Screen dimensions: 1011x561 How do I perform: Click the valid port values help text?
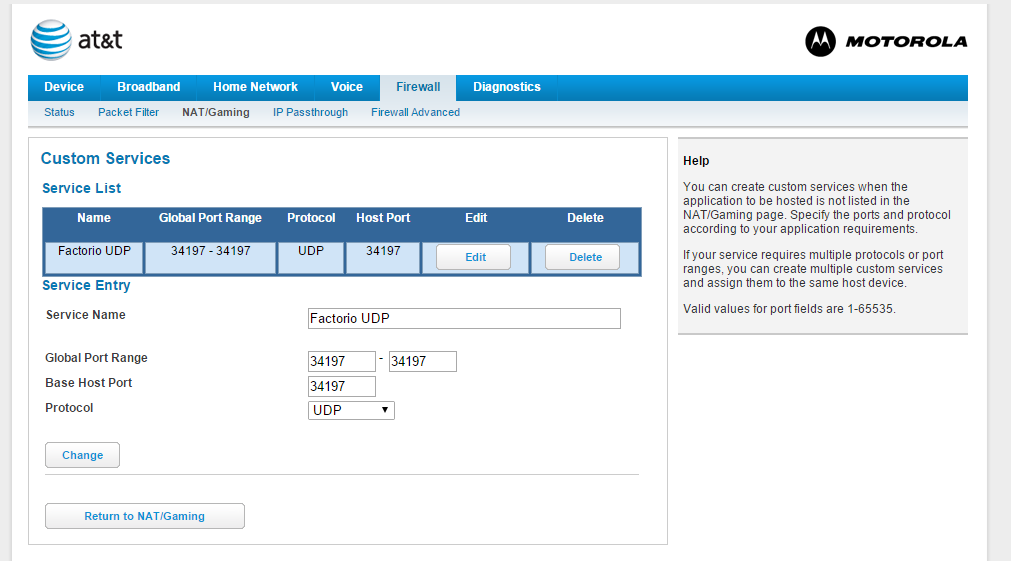click(x=789, y=309)
